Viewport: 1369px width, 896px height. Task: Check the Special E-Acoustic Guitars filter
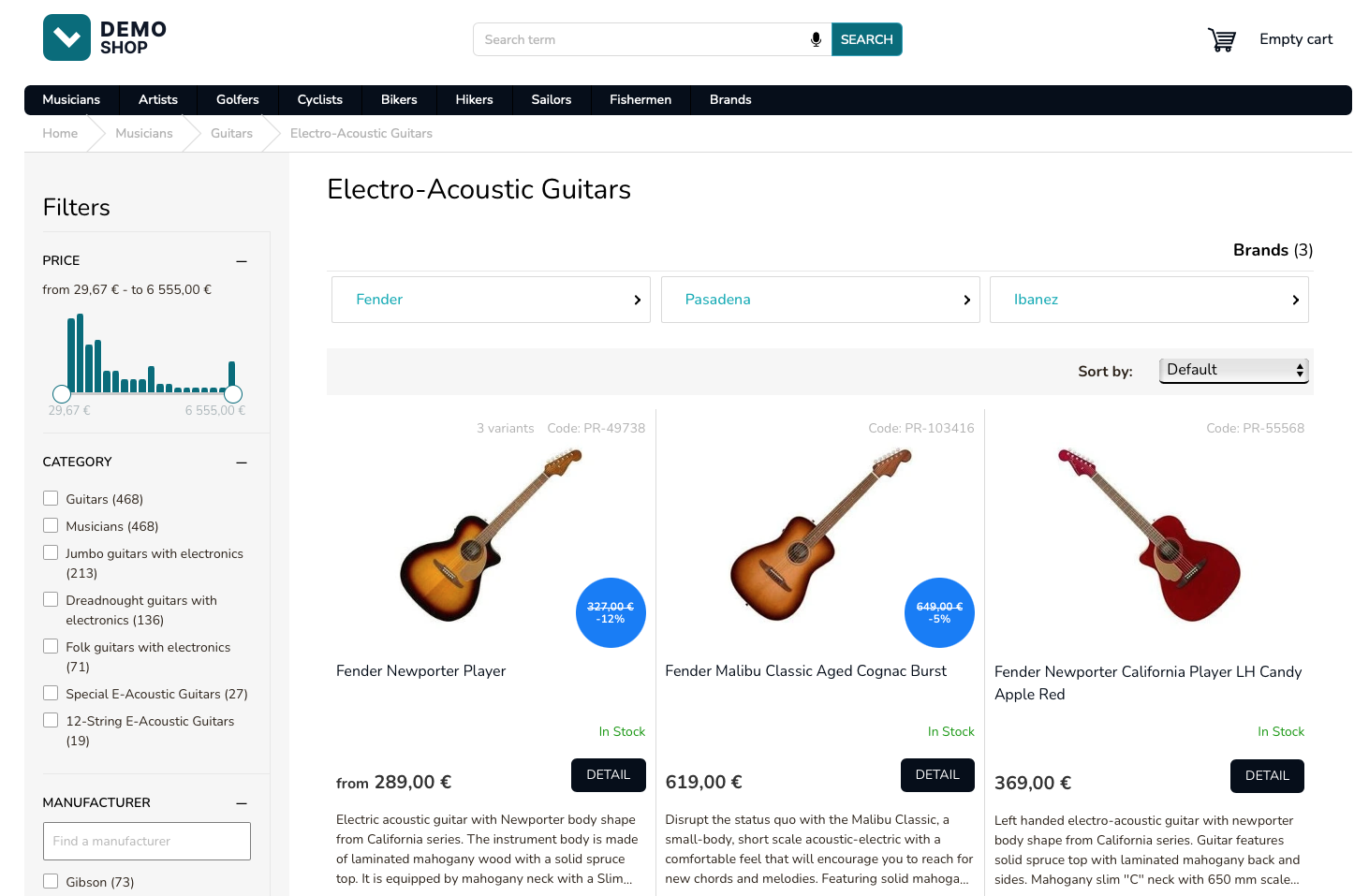[50, 693]
